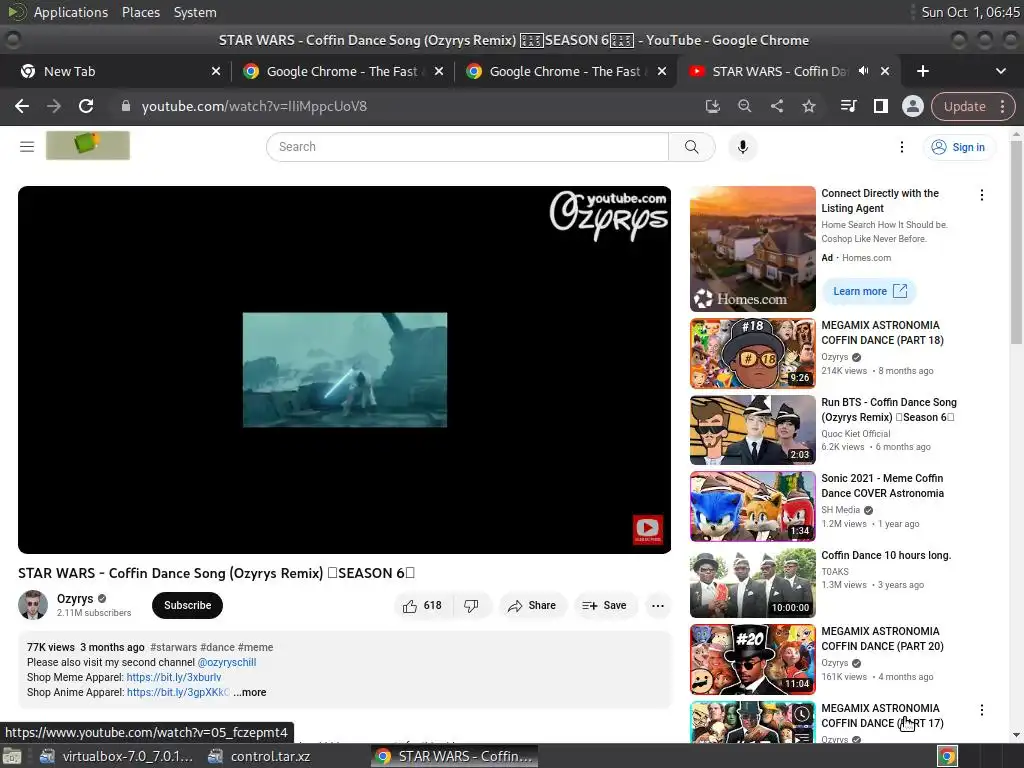1024x768 pixels.
Task: Click the #starwars hashtag
Action: (x=173, y=647)
